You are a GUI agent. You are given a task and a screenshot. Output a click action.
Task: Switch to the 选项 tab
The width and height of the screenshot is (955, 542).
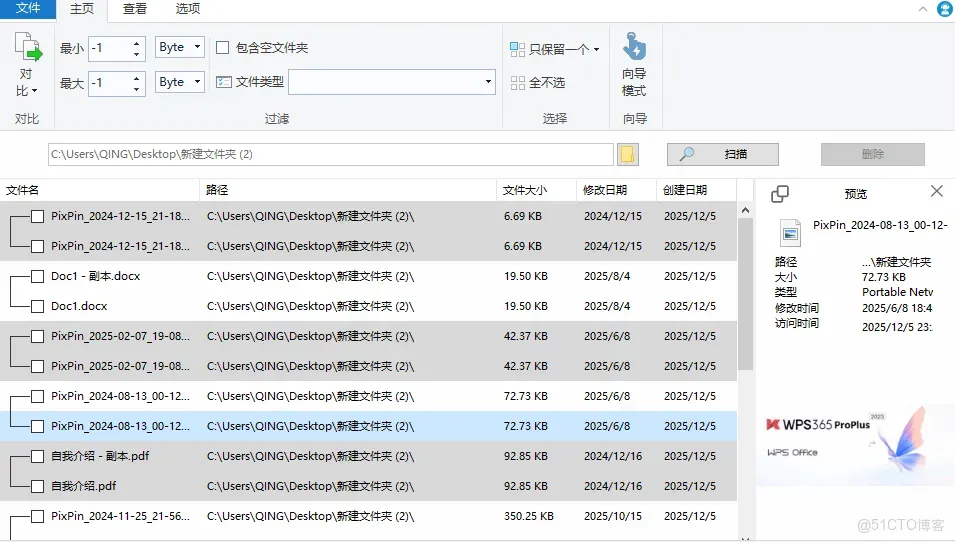(188, 9)
